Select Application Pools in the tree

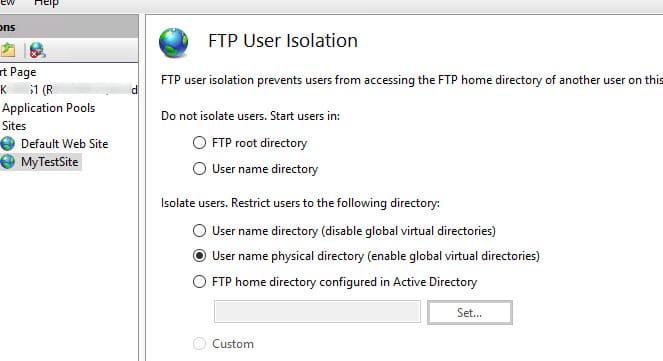tap(48, 108)
